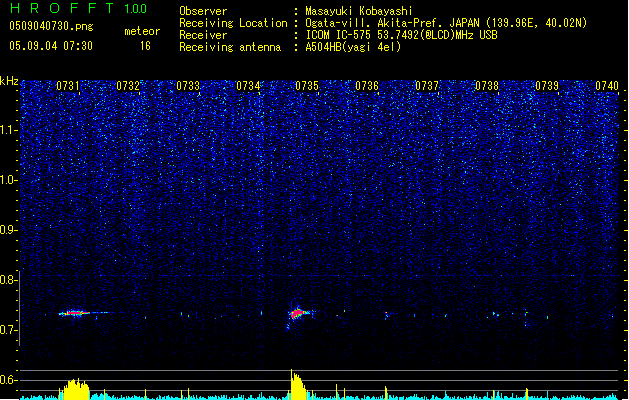
Task: Click the 0734 time marker
Action: pos(248,86)
